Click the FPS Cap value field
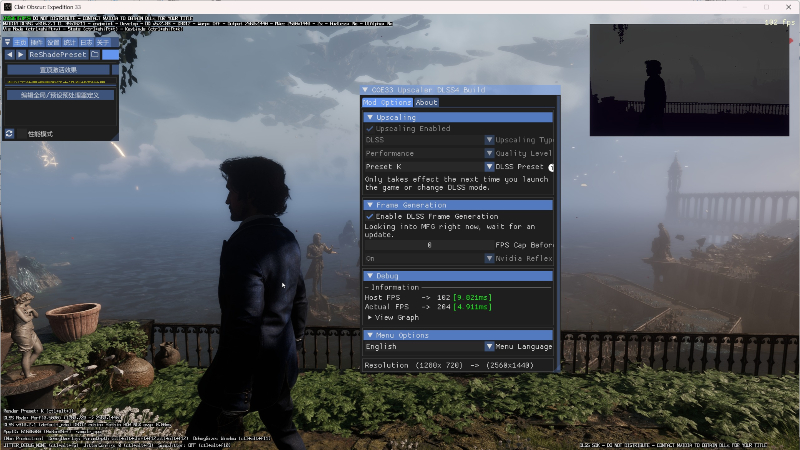The image size is (800, 450). point(429,245)
